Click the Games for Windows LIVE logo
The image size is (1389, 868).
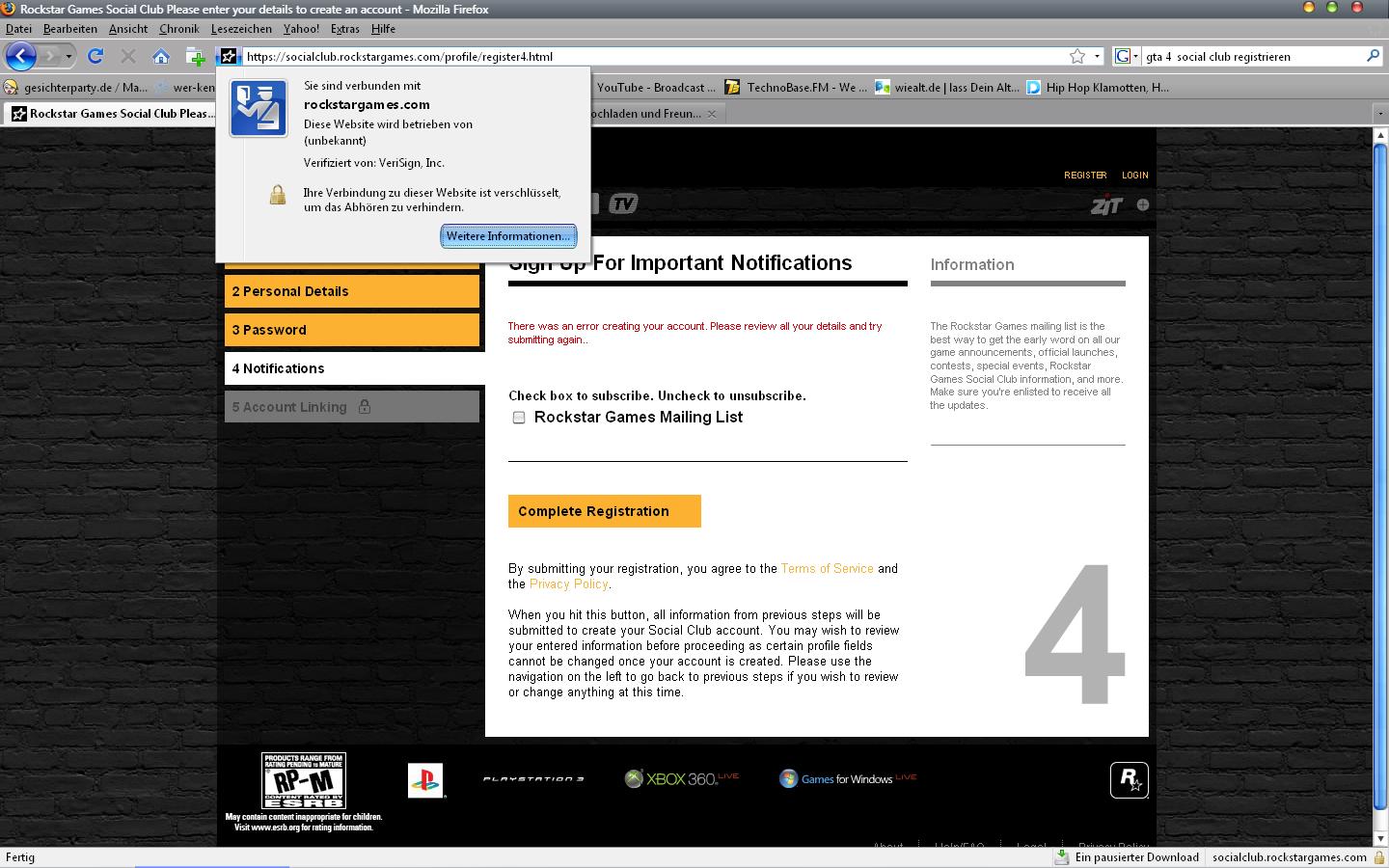point(848,778)
